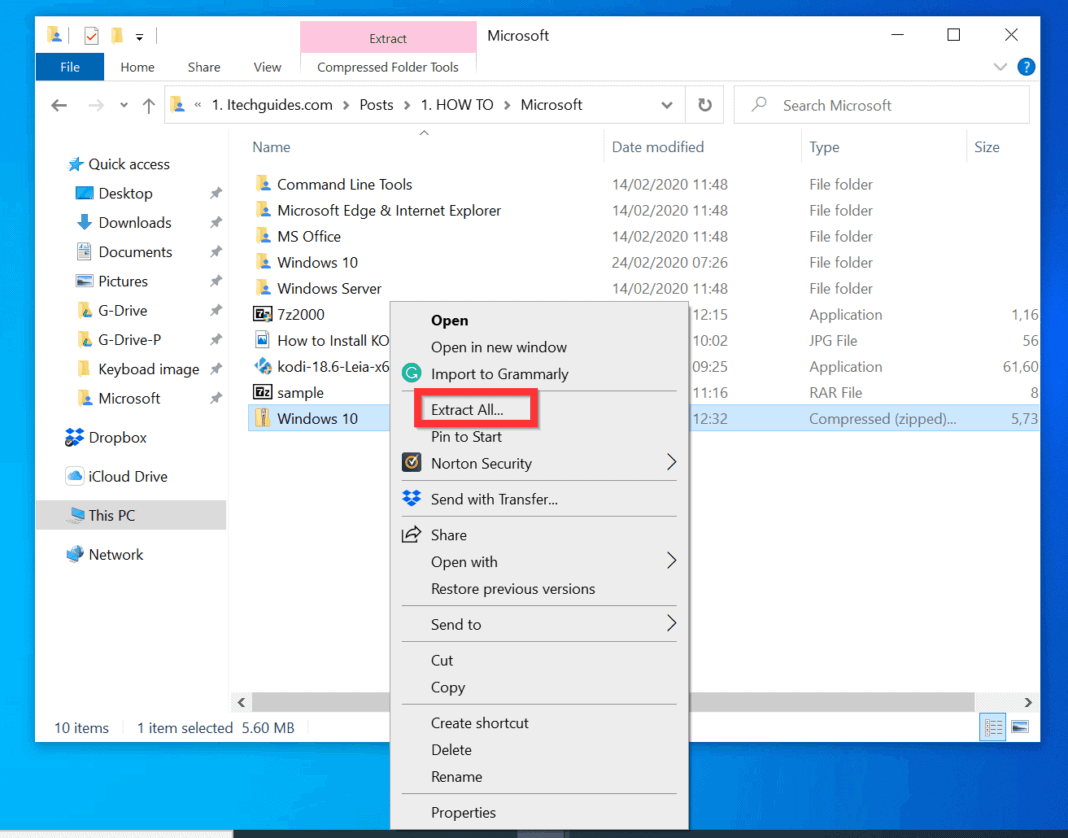Choose Extract All... from context menu
This screenshot has width=1068, height=838.
tap(467, 409)
